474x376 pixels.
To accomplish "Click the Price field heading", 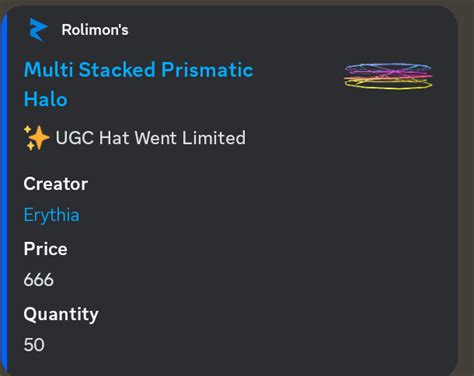I will click(x=45, y=249).
